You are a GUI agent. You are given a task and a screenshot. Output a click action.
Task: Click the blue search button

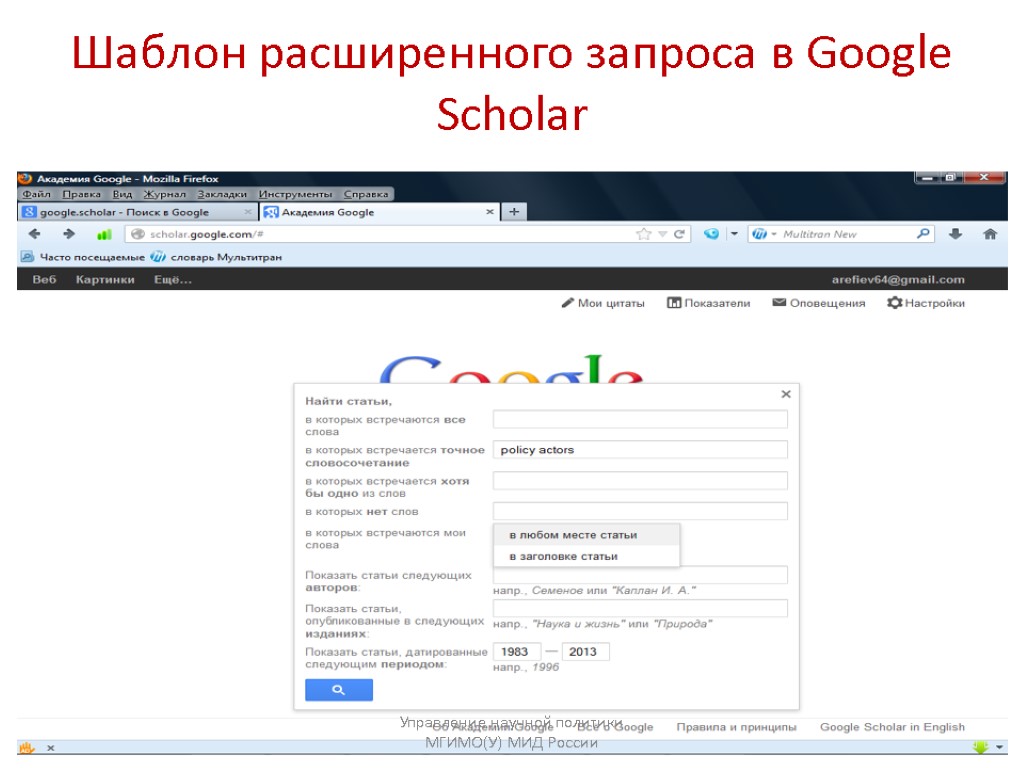coord(339,690)
